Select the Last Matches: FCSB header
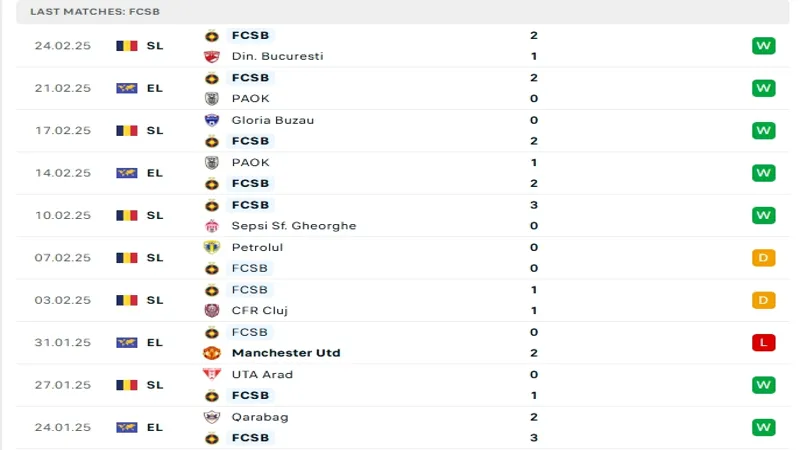Viewport: 800px width, 450px height. [x=95, y=12]
